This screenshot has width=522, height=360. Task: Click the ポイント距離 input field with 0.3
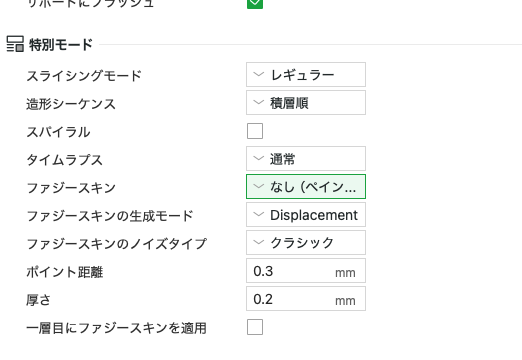306,270
